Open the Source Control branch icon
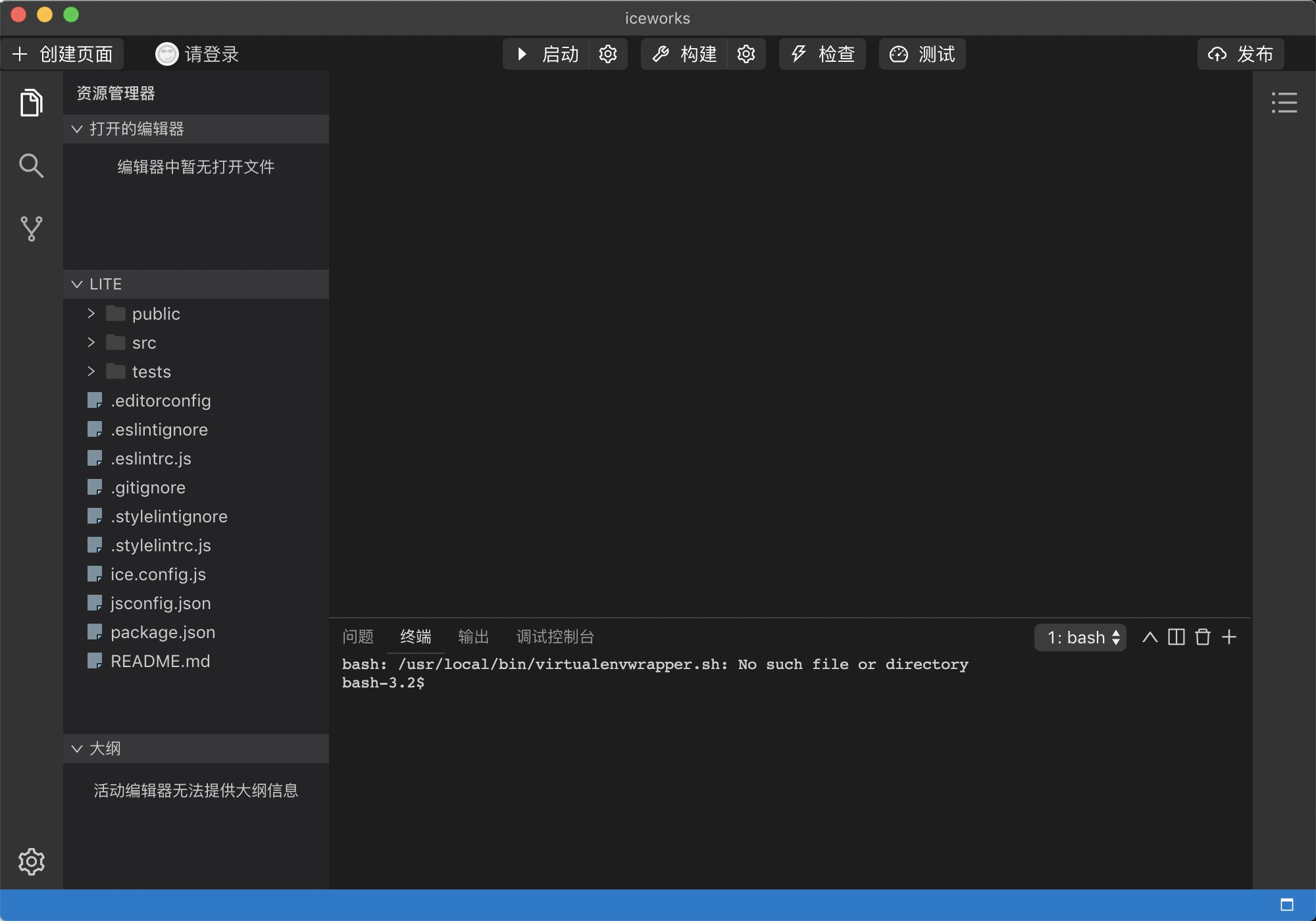Image resolution: width=1316 pixels, height=921 pixels. (x=31, y=229)
